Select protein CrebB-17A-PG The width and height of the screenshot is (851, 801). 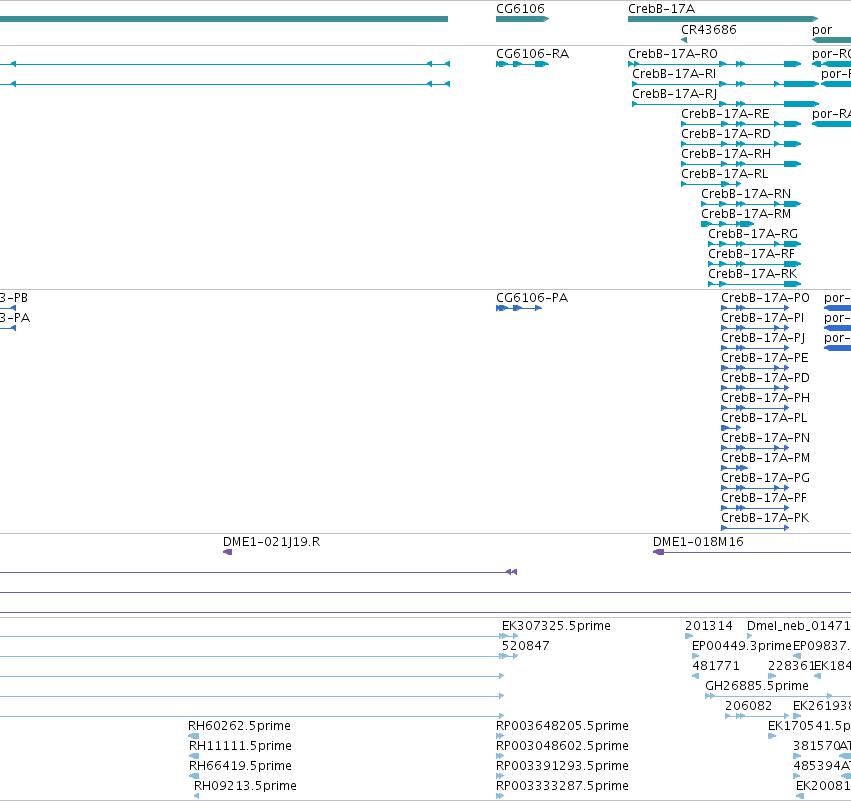(765, 479)
